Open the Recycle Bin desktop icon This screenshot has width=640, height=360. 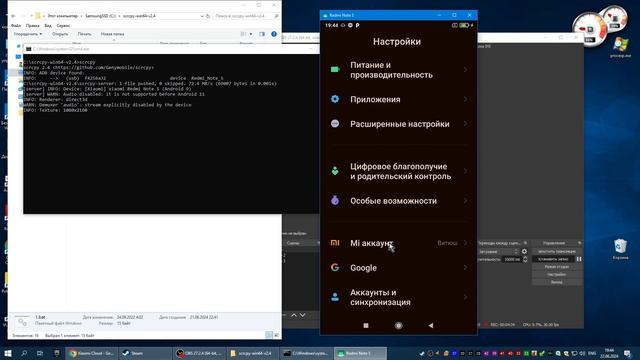[620, 249]
